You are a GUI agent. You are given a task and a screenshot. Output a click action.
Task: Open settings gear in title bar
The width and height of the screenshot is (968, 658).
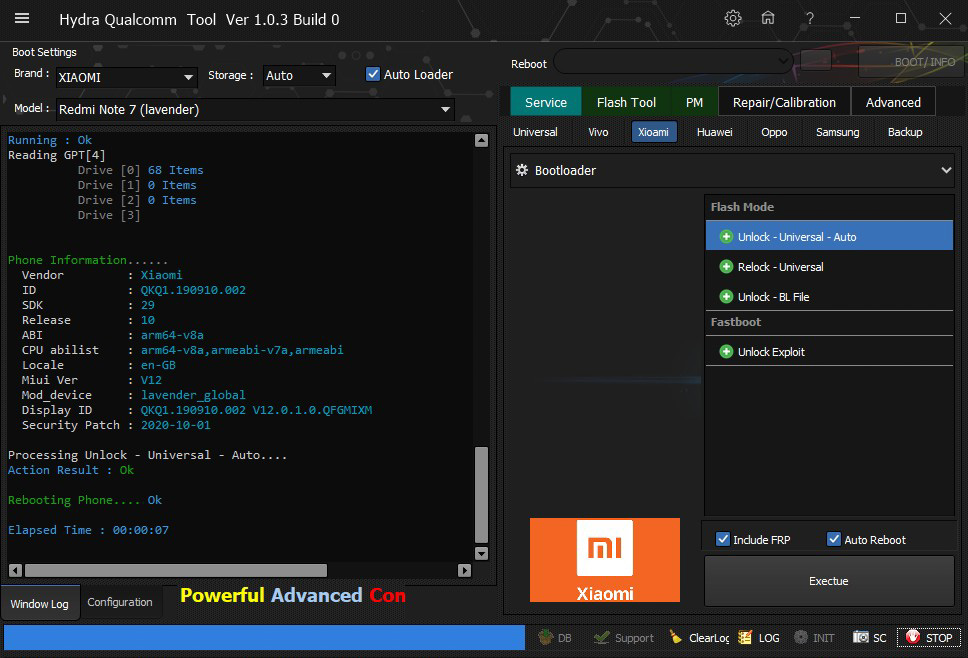pos(733,18)
